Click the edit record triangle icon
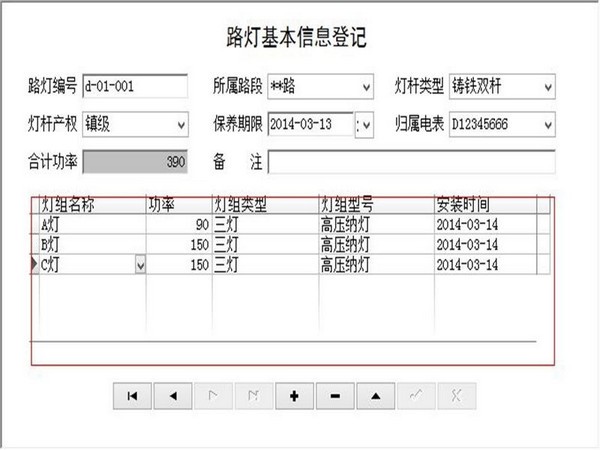Image resolution: width=600 pixels, height=450 pixels. pos(375,396)
